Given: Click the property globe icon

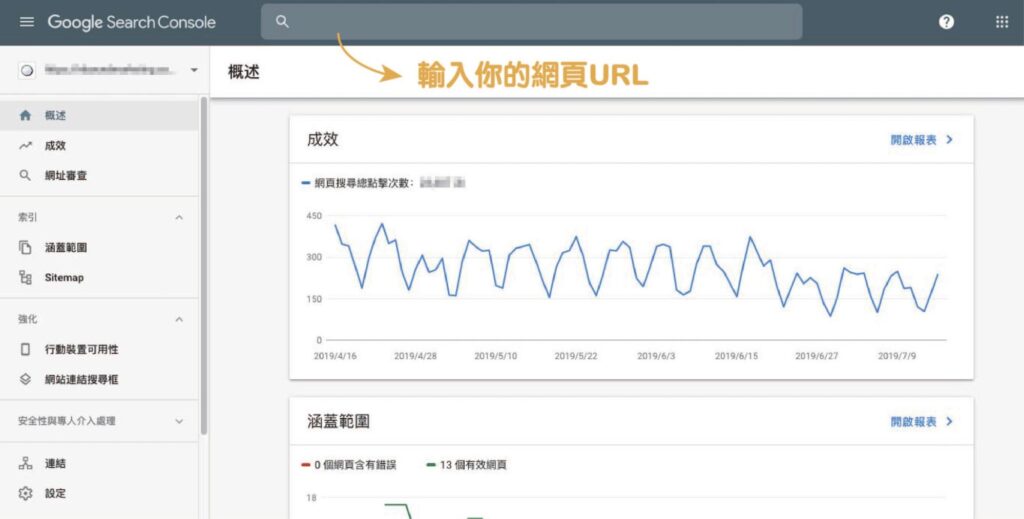Looking at the screenshot, I should [27, 71].
